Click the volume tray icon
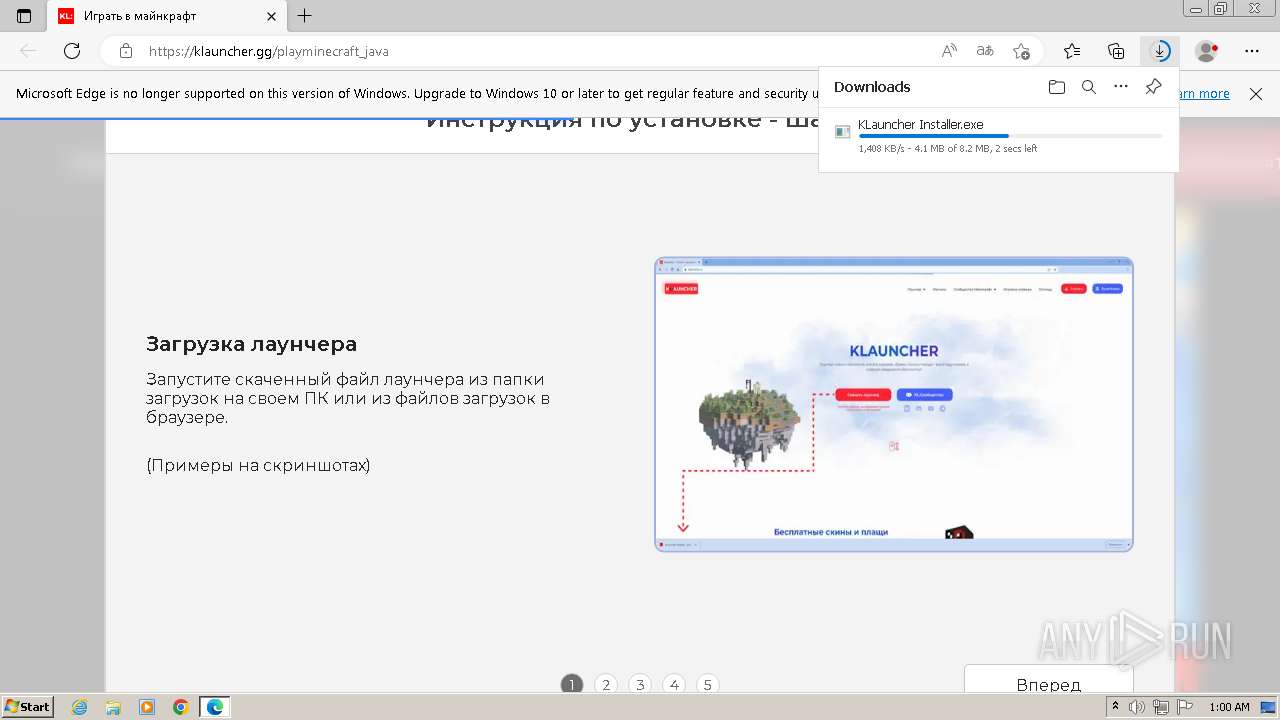This screenshot has width=1280, height=720. click(1137, 707)
